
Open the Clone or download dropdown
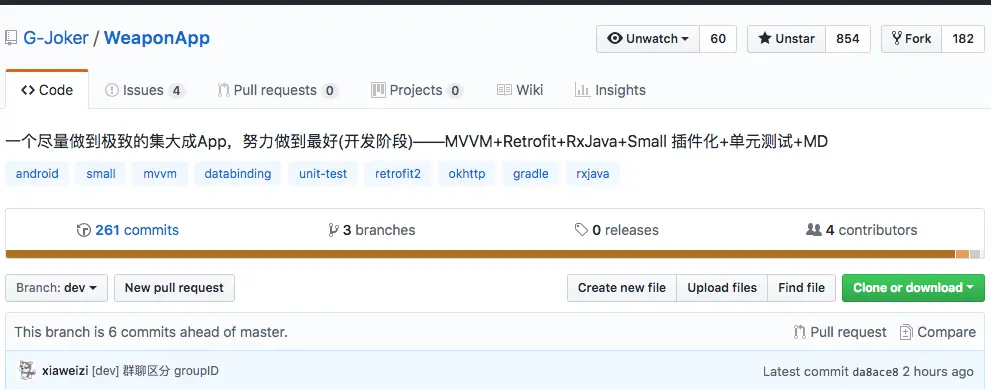(x=913, y=288)
